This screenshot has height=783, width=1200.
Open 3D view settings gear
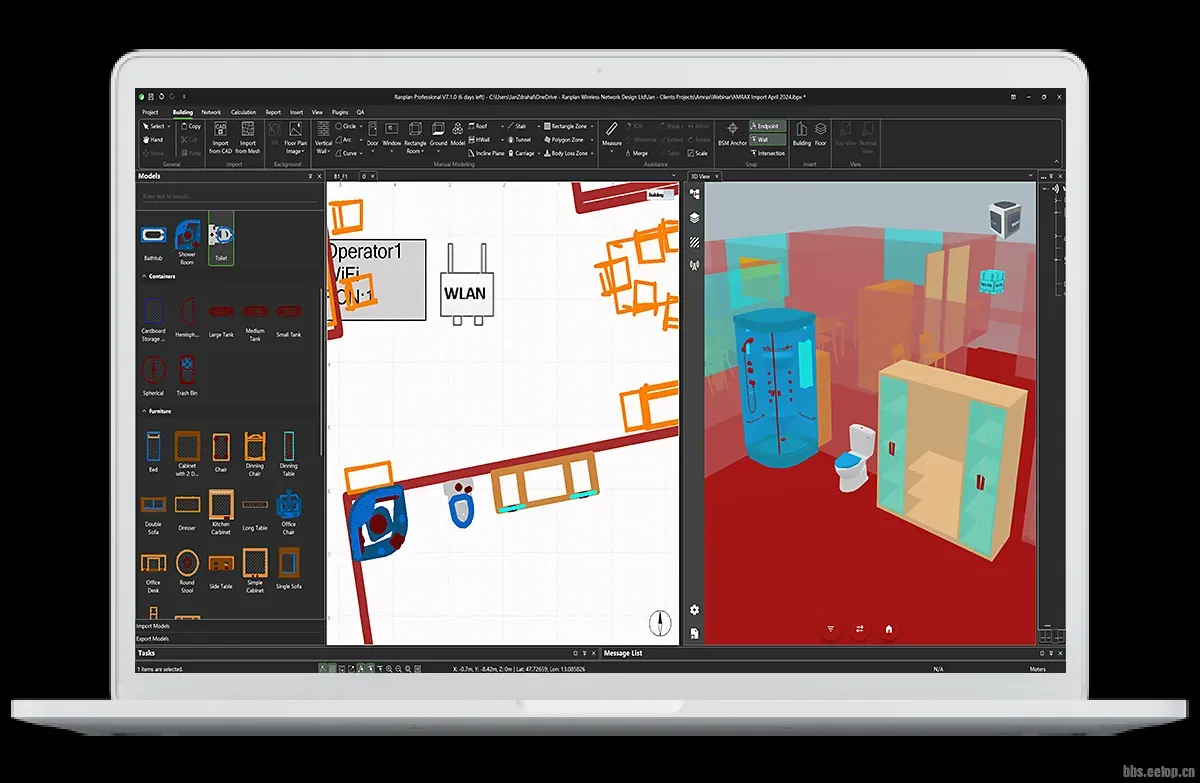pyautogui.click(x=695, y=610)
